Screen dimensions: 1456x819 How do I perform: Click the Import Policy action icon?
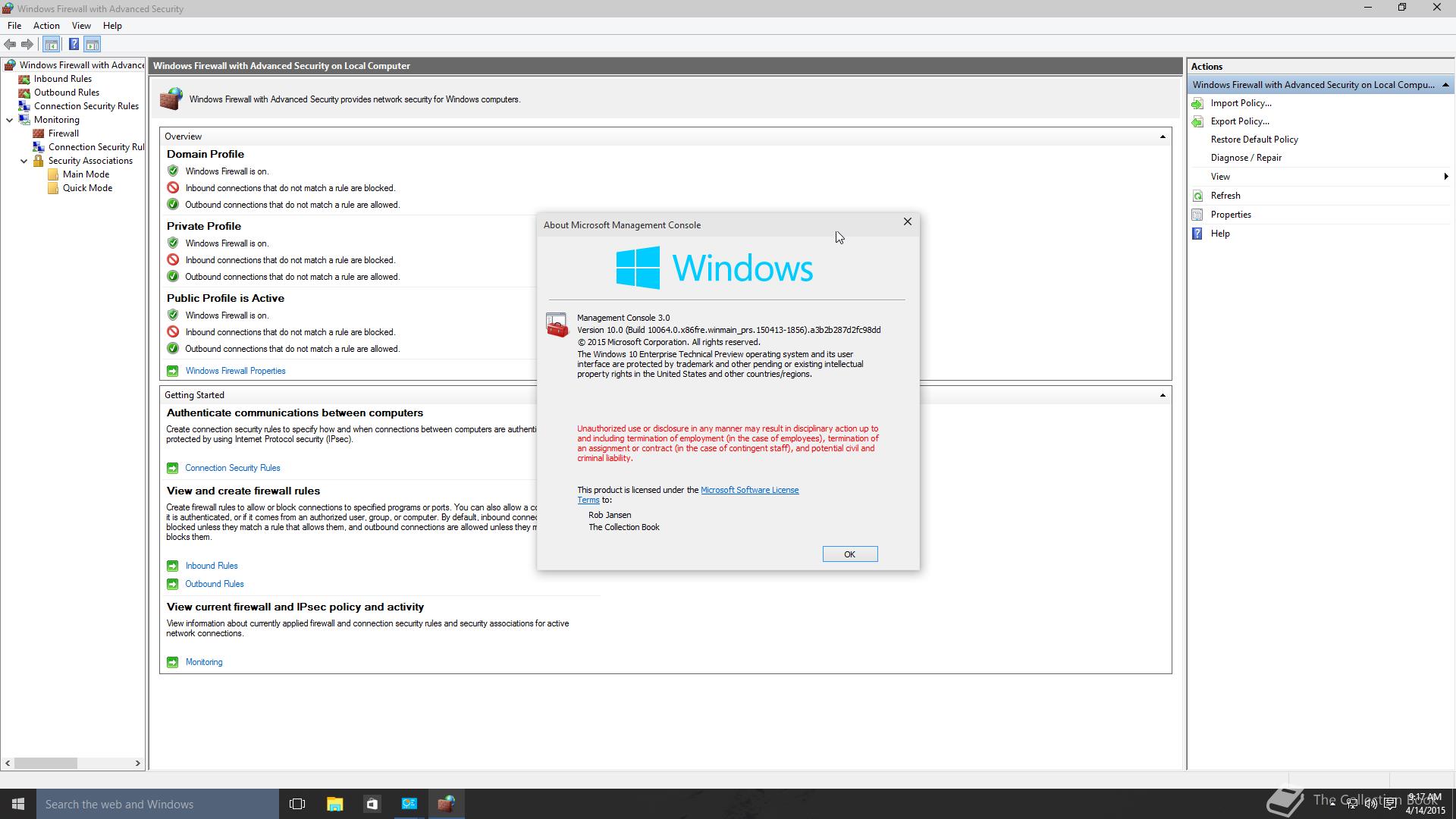coord(1197,103)
